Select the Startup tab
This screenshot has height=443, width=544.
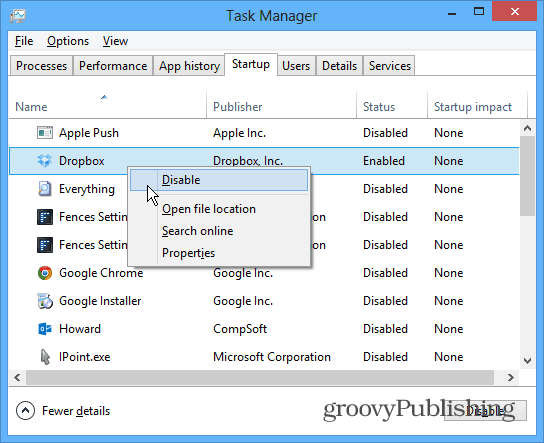point(251,64)
